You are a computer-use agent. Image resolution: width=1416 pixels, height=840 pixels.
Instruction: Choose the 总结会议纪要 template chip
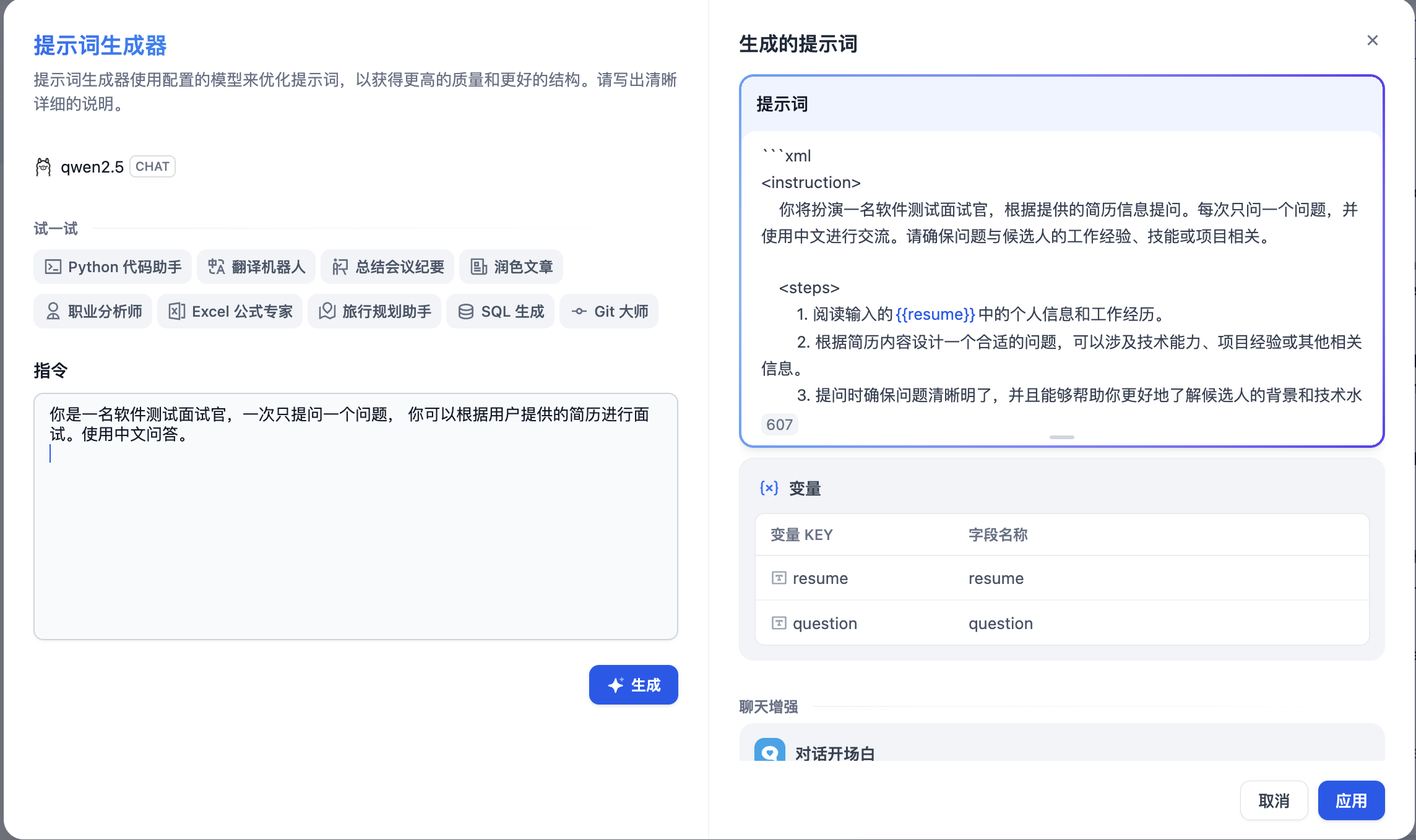click(387, 267)
